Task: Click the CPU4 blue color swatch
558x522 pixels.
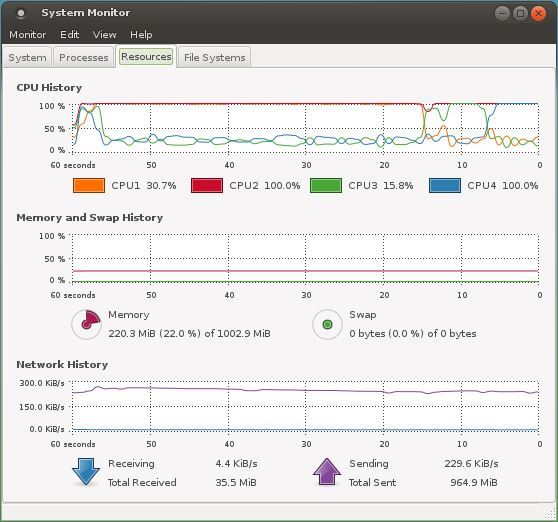Action: click(x=445, y=185)
